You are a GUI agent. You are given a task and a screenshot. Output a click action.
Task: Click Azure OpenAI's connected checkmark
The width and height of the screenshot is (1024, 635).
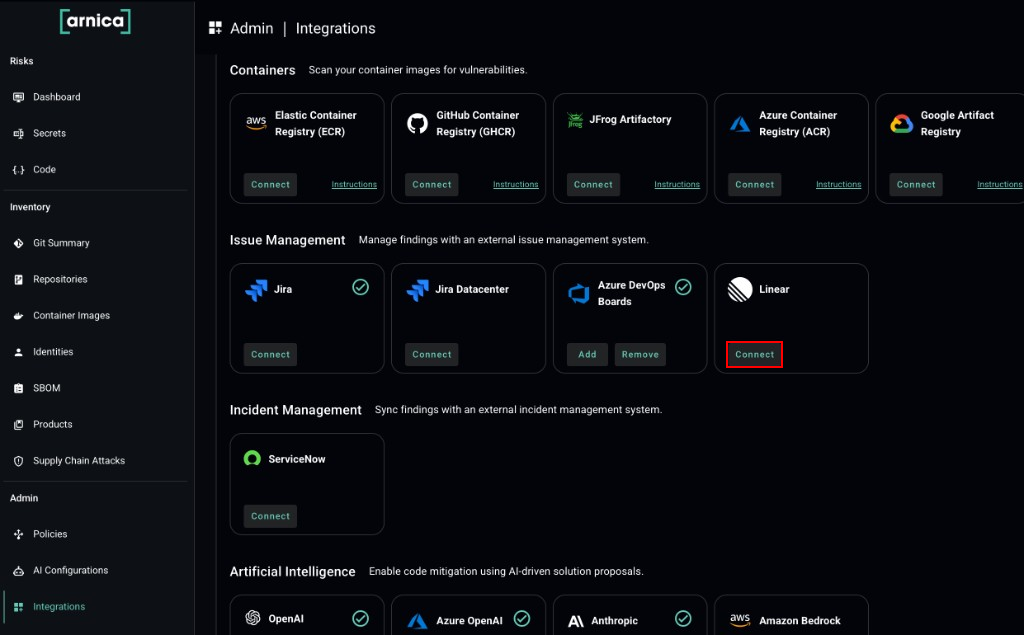522,618
